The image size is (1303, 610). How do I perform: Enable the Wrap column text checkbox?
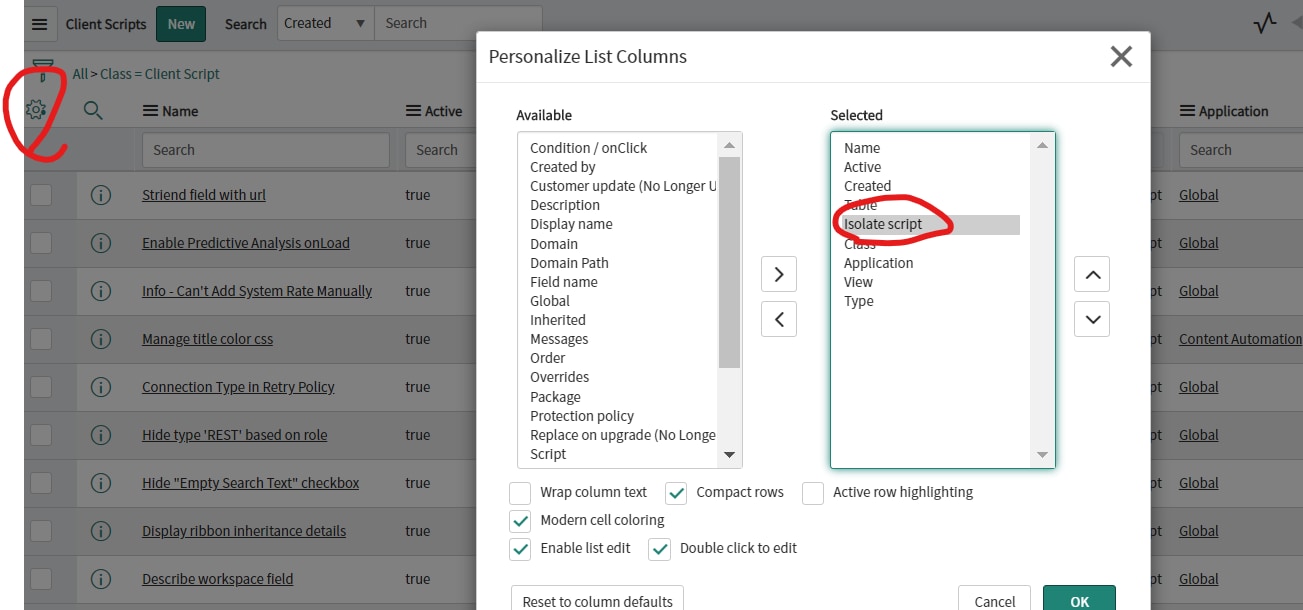click(520, 493)
